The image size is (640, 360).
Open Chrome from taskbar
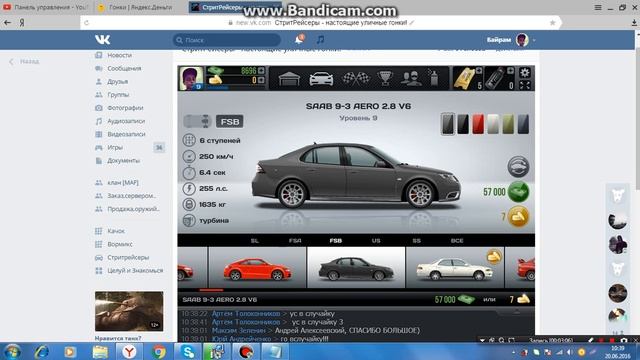[159, 351]
